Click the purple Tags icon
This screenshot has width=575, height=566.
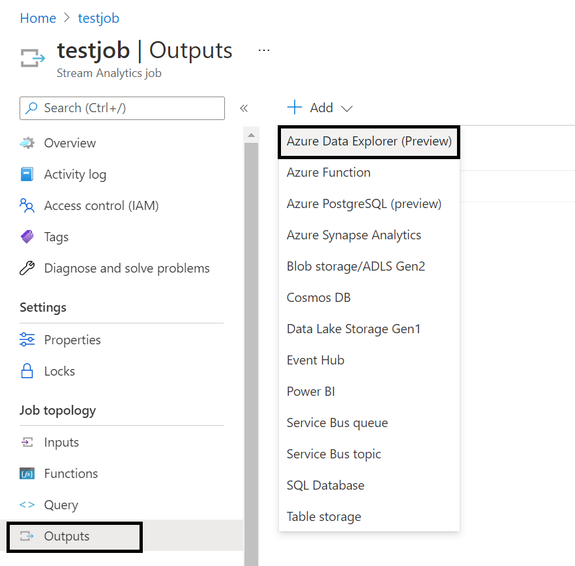[27, 237]
